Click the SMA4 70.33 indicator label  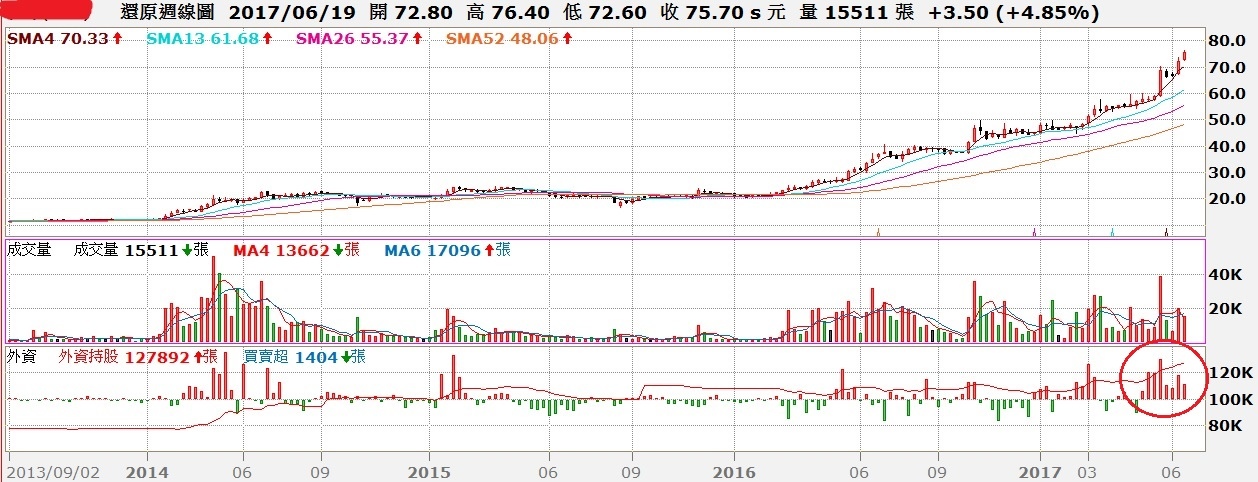coord(58,39)
